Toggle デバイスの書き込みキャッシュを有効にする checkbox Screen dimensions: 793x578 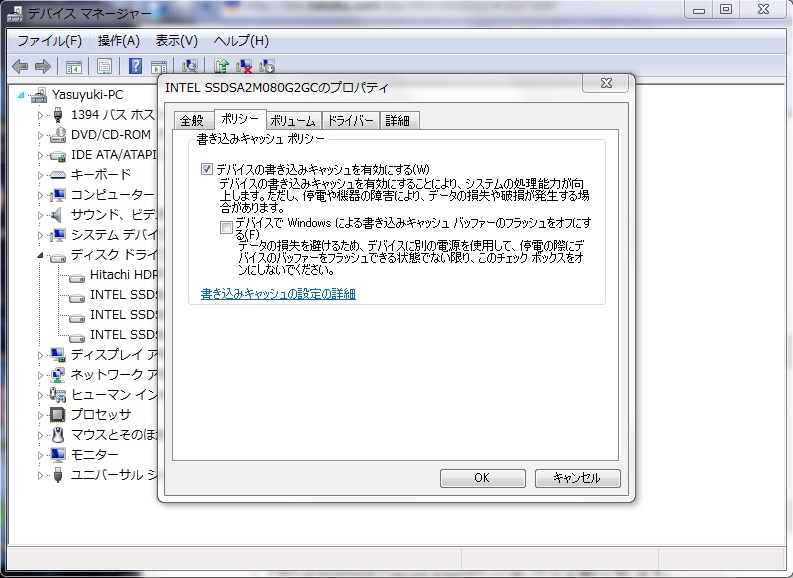206,169
